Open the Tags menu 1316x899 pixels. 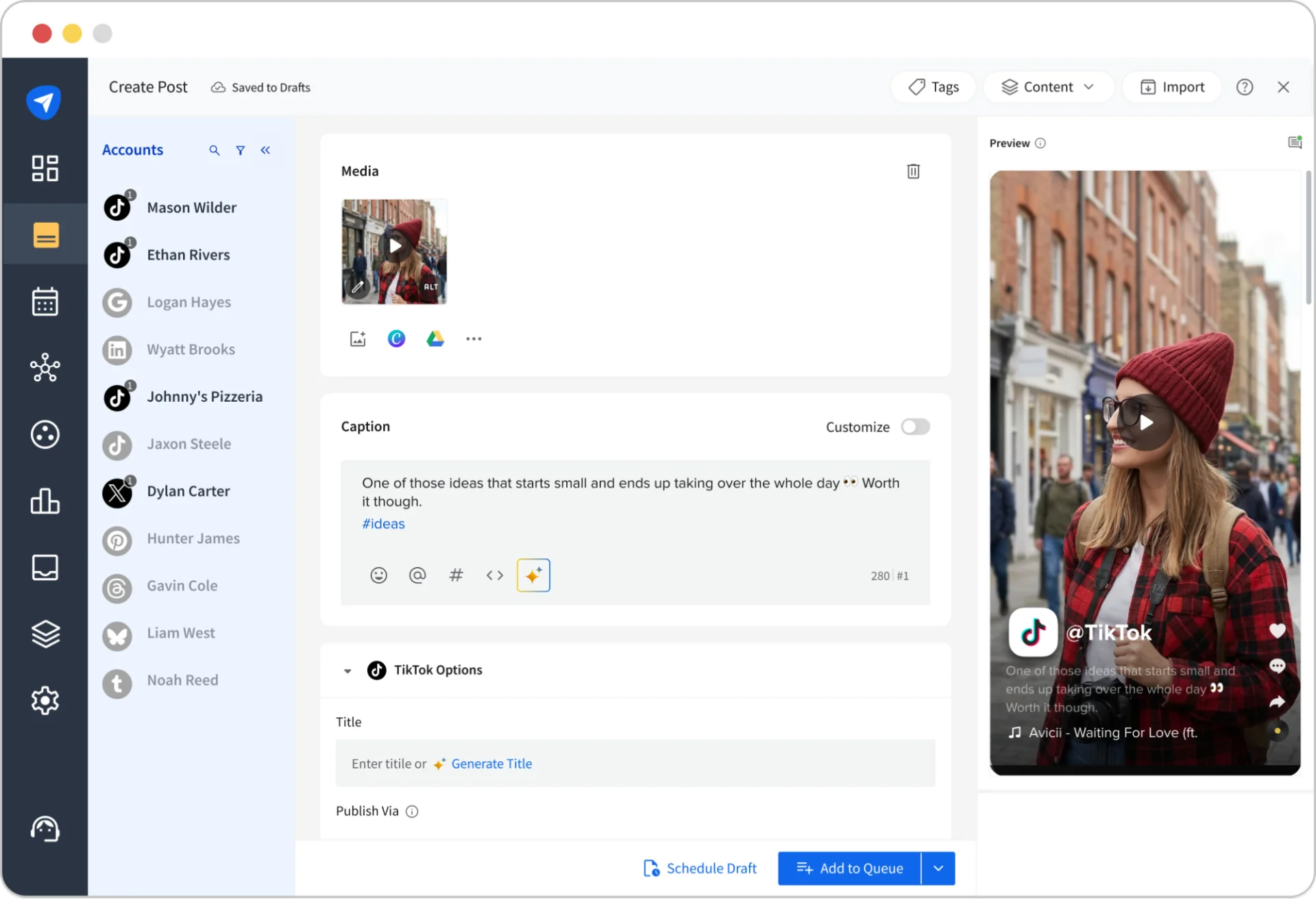point(932,86)
